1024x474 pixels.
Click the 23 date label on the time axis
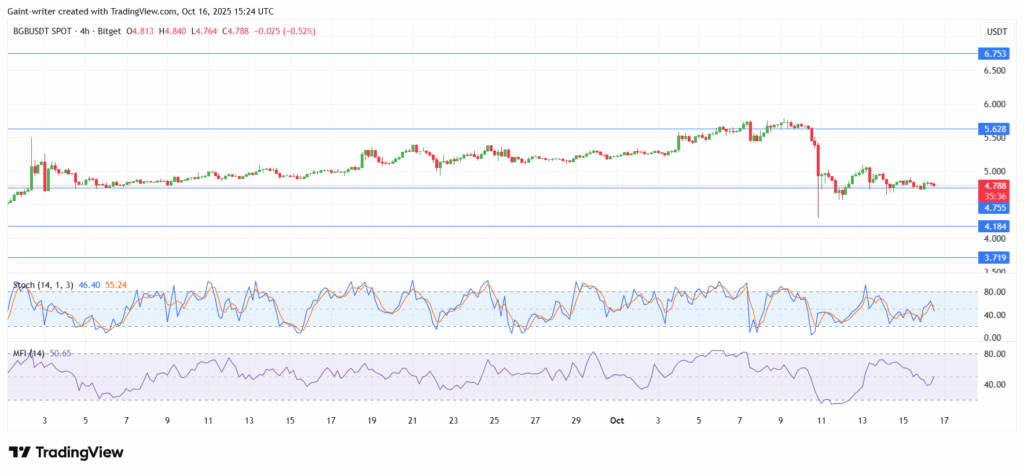pos(453,420)
